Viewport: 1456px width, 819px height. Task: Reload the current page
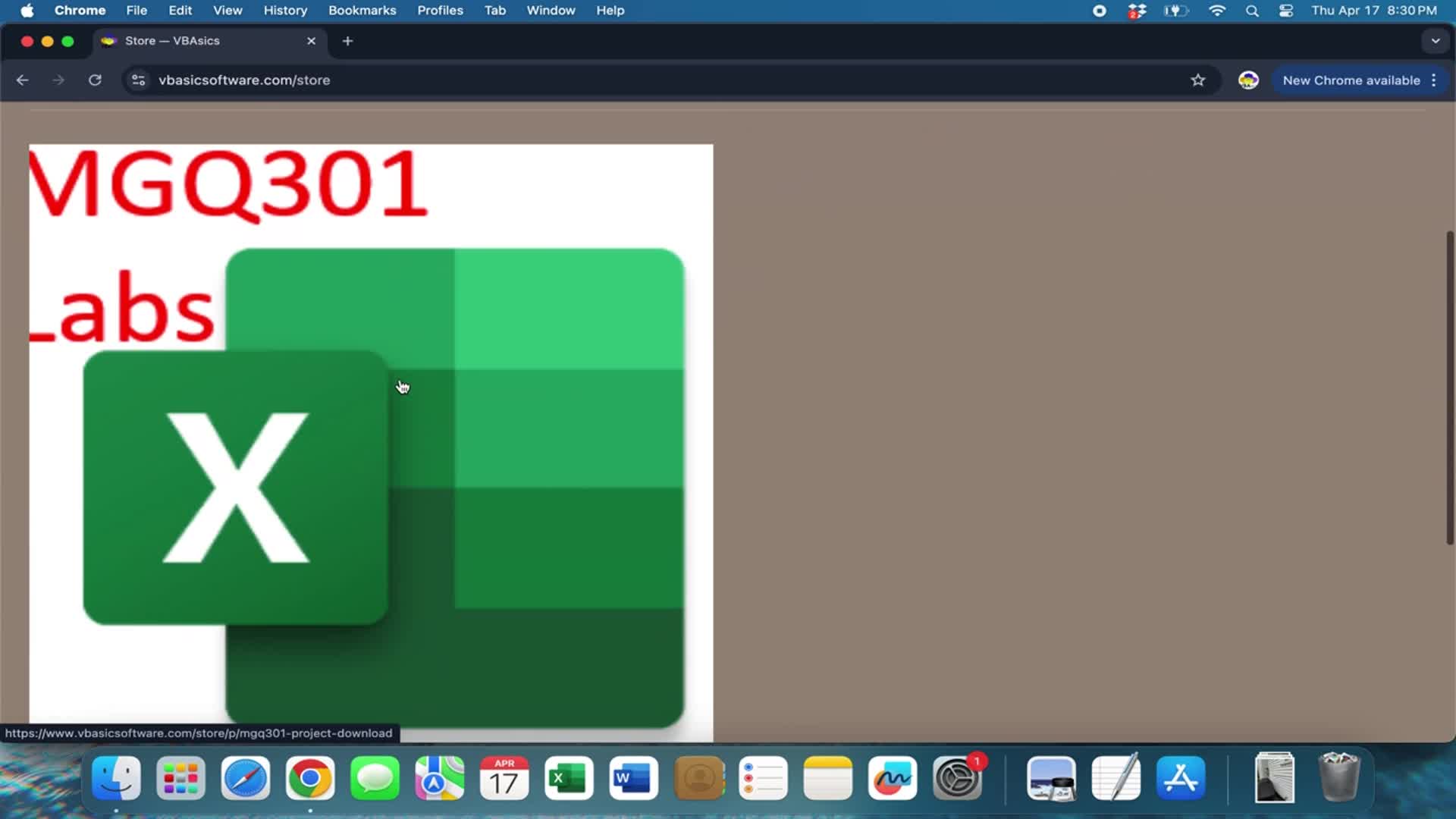95,80
